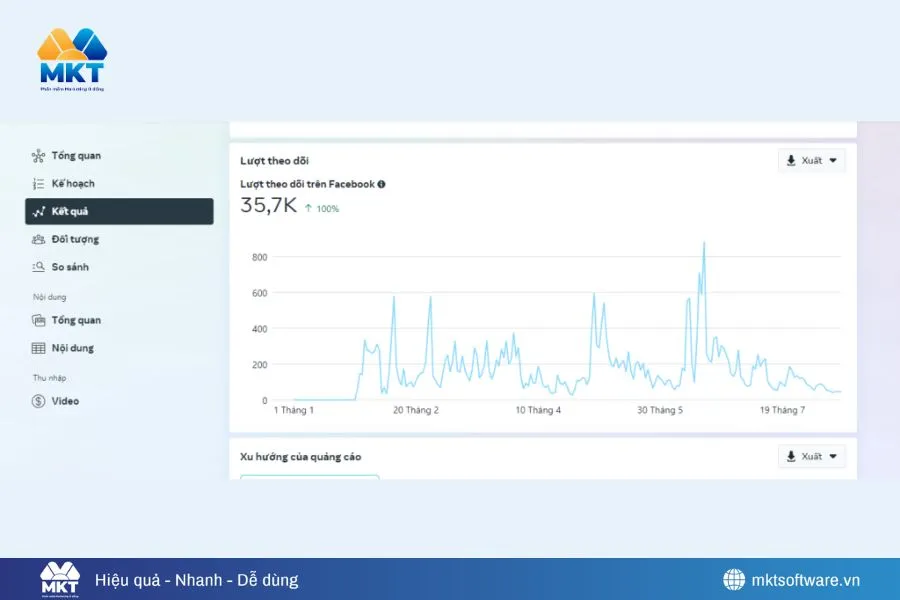Open the Đối tượng menu item
Screen dimensions: 900x600
click(x=77, y=239)
